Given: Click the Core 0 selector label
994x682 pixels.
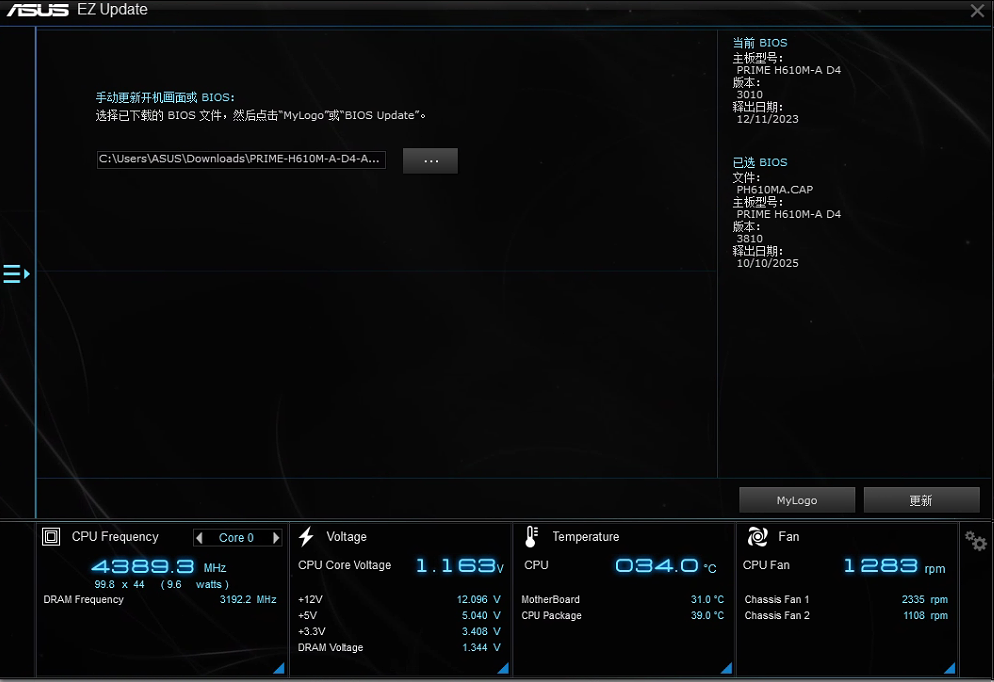Looking at the screenshot, I should pos(237,538).
